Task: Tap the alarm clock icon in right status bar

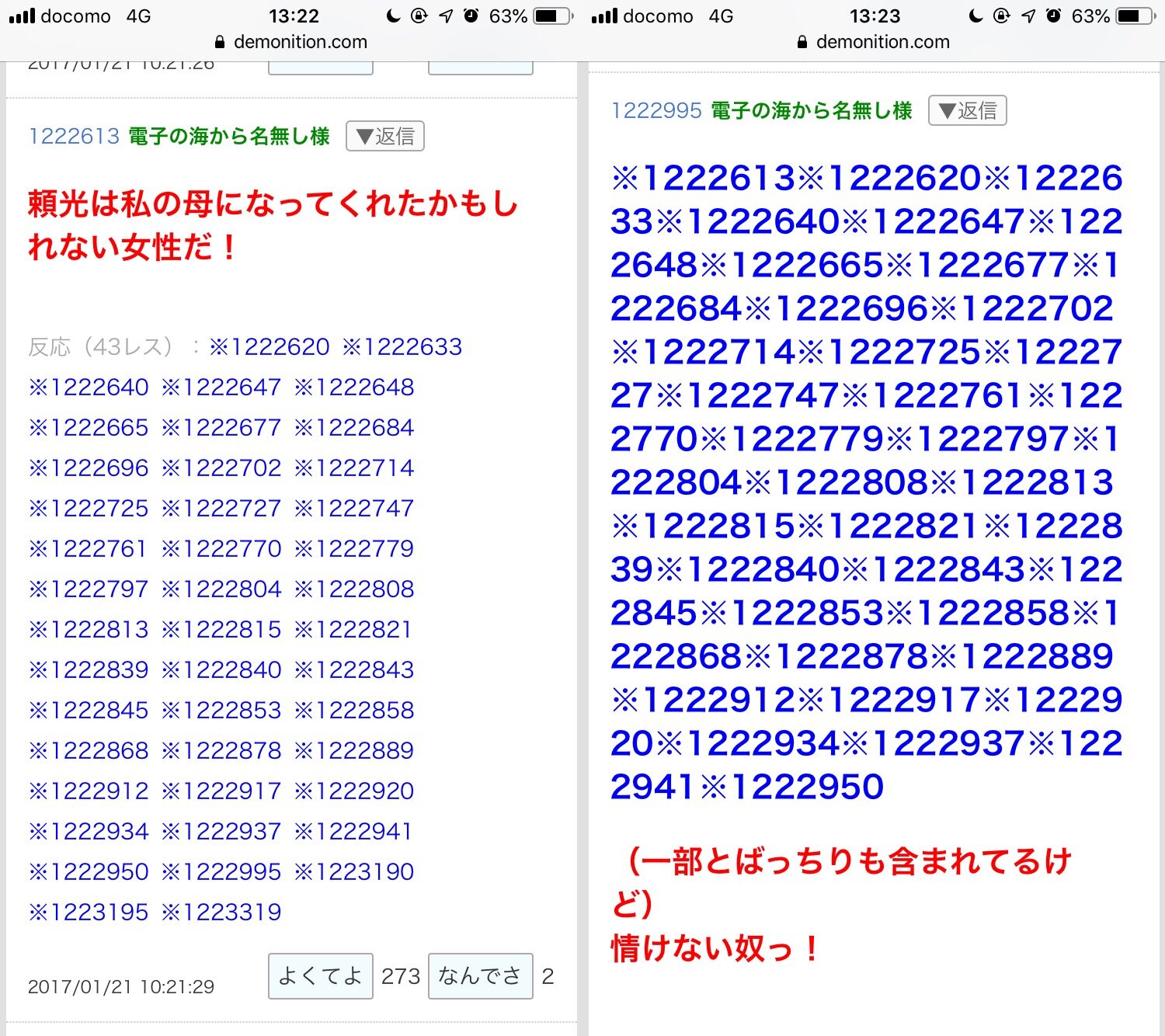Action: (1053, 16)
